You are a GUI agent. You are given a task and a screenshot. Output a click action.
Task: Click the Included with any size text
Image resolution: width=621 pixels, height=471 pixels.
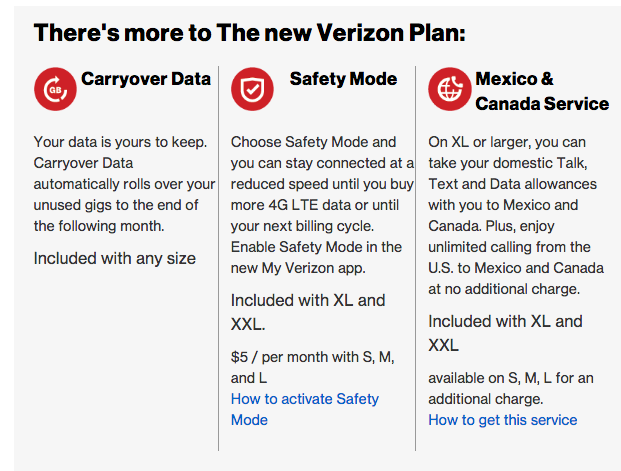114,259
